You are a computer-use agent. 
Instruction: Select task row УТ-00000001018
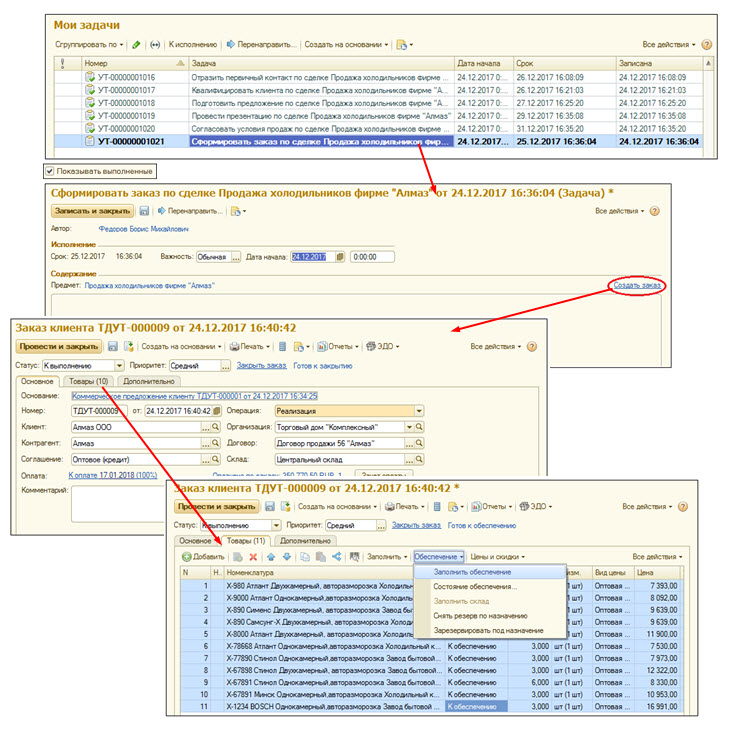[x=379, y=103]
